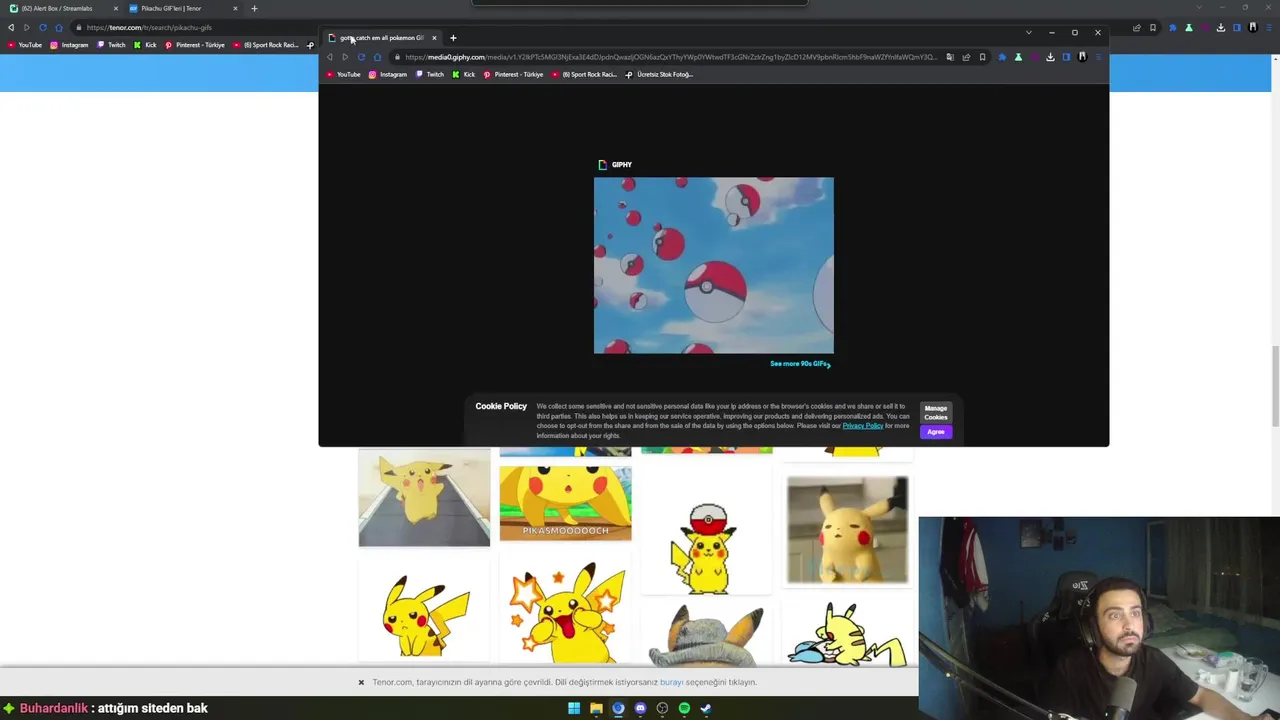Viewport: 1280px width, 720px height.
Task: Open the Pikachu on treadmill GIF
Action: (x=424, y=497)
